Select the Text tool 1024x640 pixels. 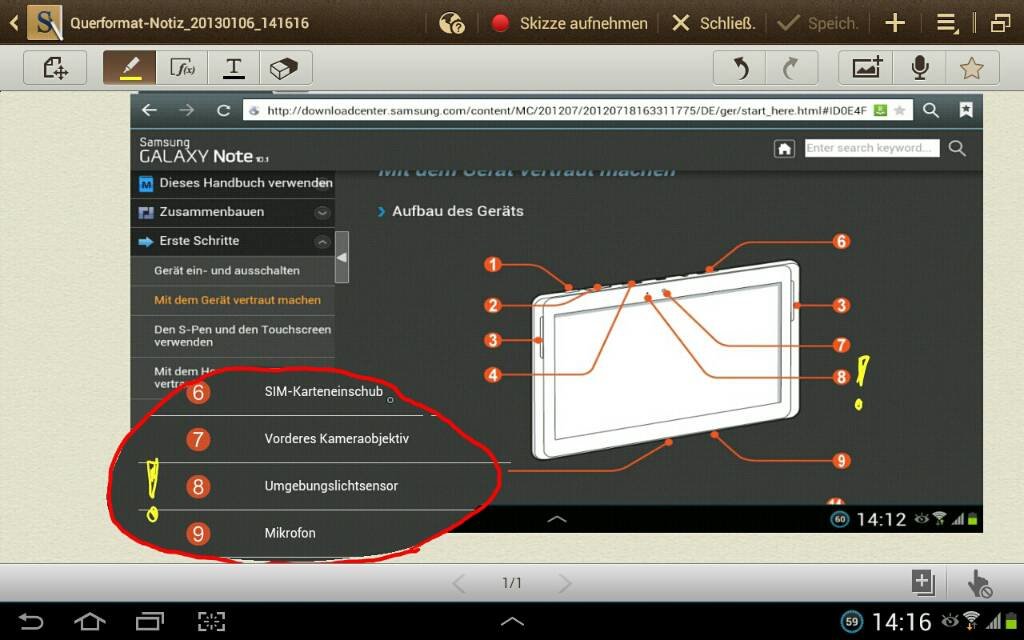pos(234,67)
